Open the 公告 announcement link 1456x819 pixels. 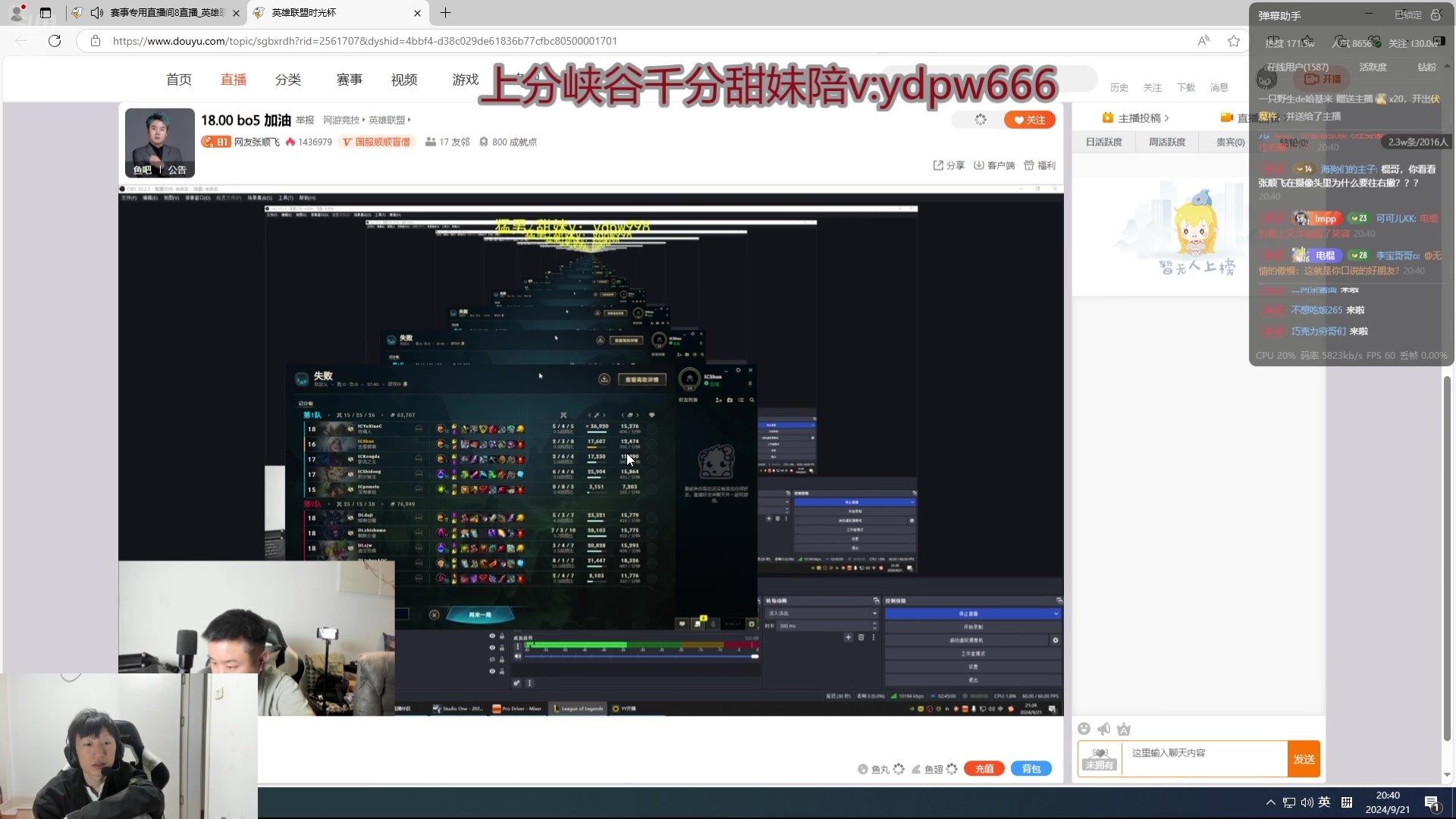pos(177,170)
